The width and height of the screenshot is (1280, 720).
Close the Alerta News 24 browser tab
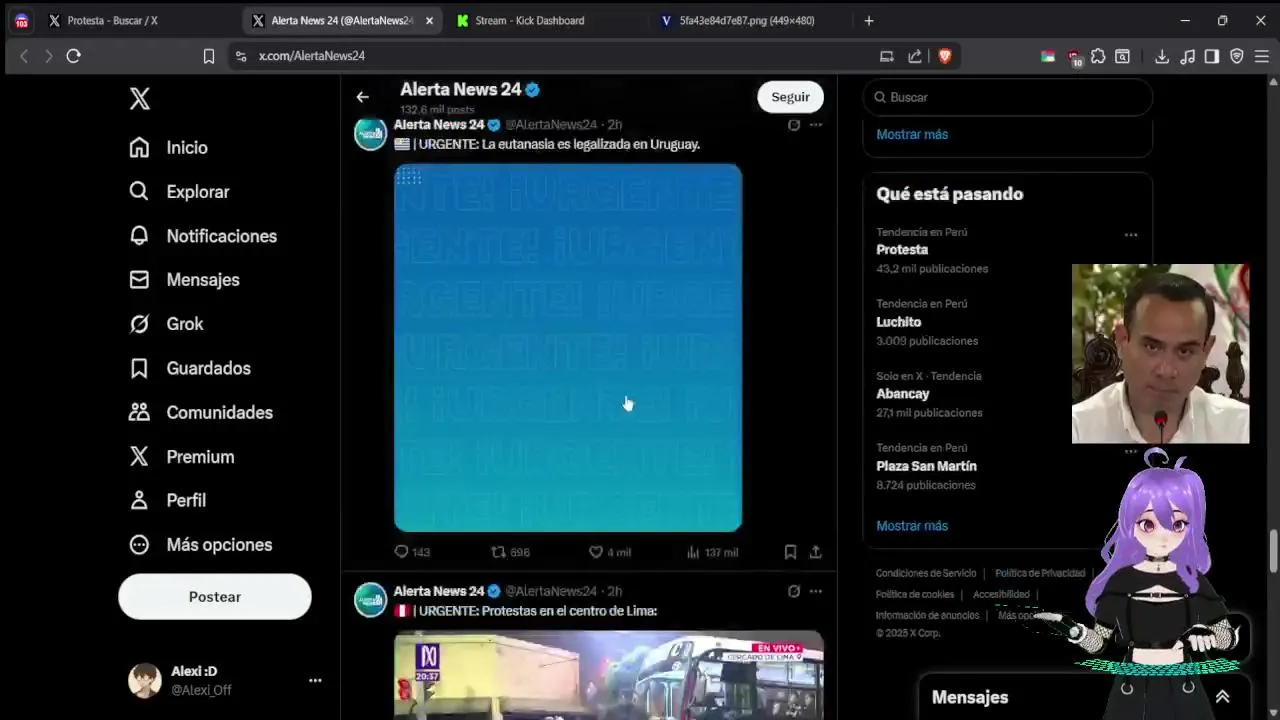(429, 20)
